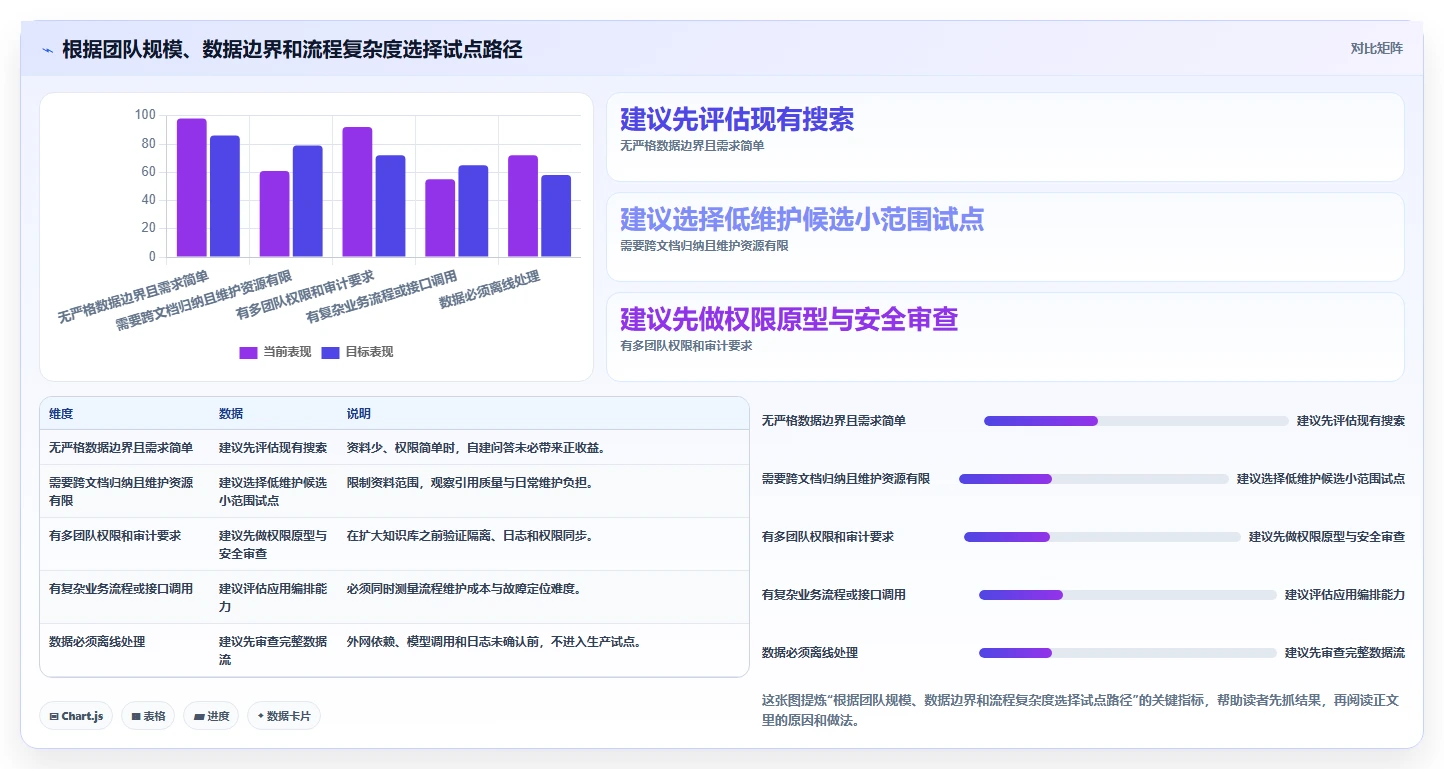The width and height of the screenshot is (1444, 769).
Task: Click the 对比矩阵 badge in the header
Action: (x=1376, y=48)
